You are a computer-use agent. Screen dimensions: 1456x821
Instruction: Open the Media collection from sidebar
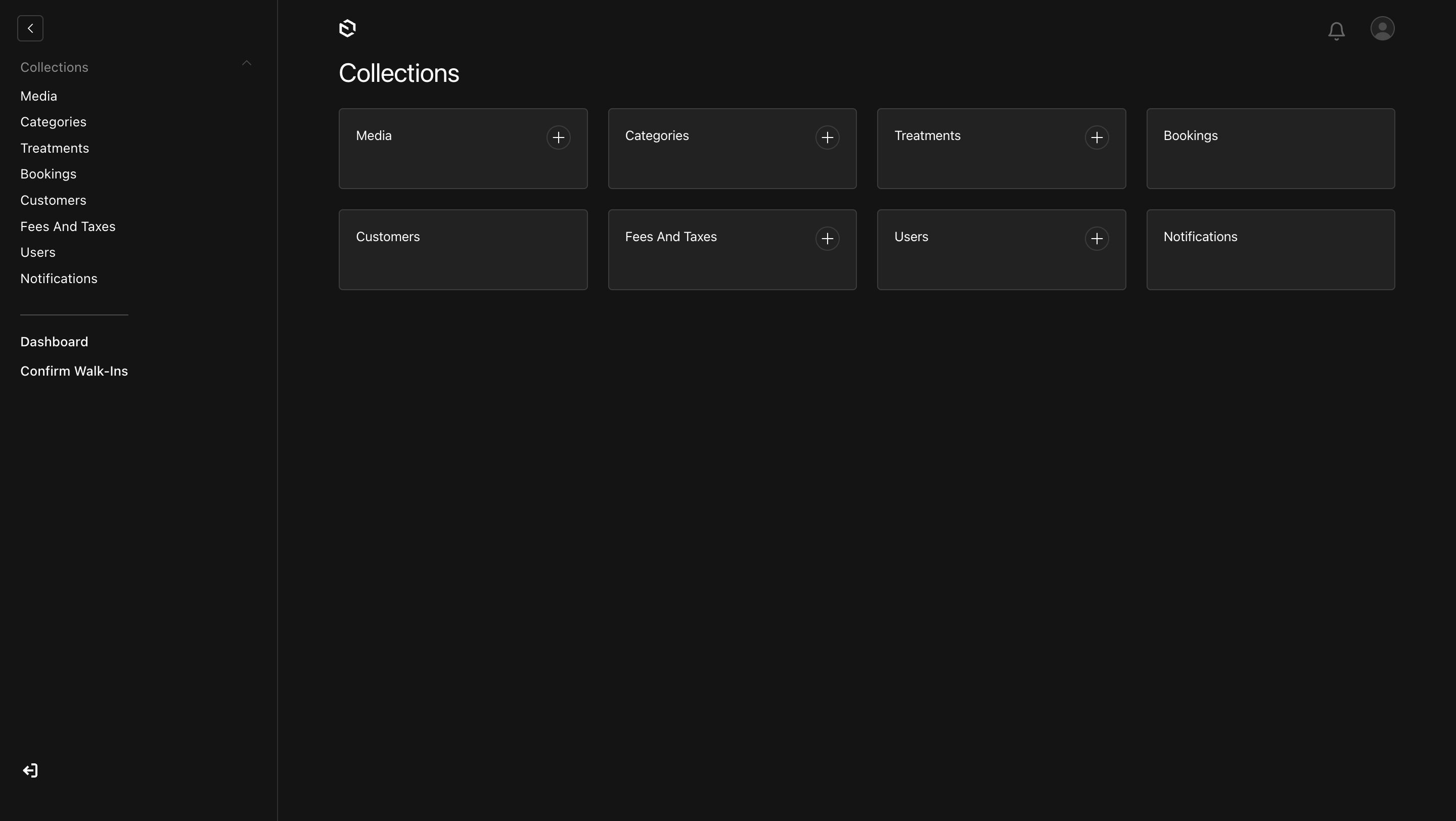pyautogui.click(x=38, y=96)
